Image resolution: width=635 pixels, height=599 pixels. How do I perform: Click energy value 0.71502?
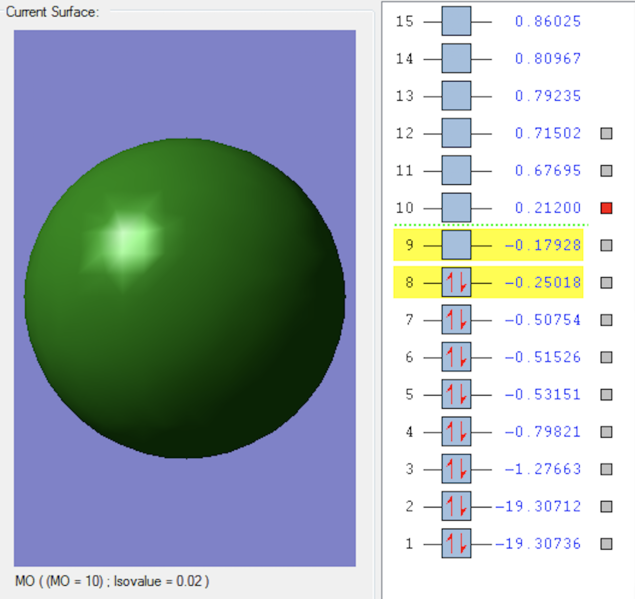point(548,133)
